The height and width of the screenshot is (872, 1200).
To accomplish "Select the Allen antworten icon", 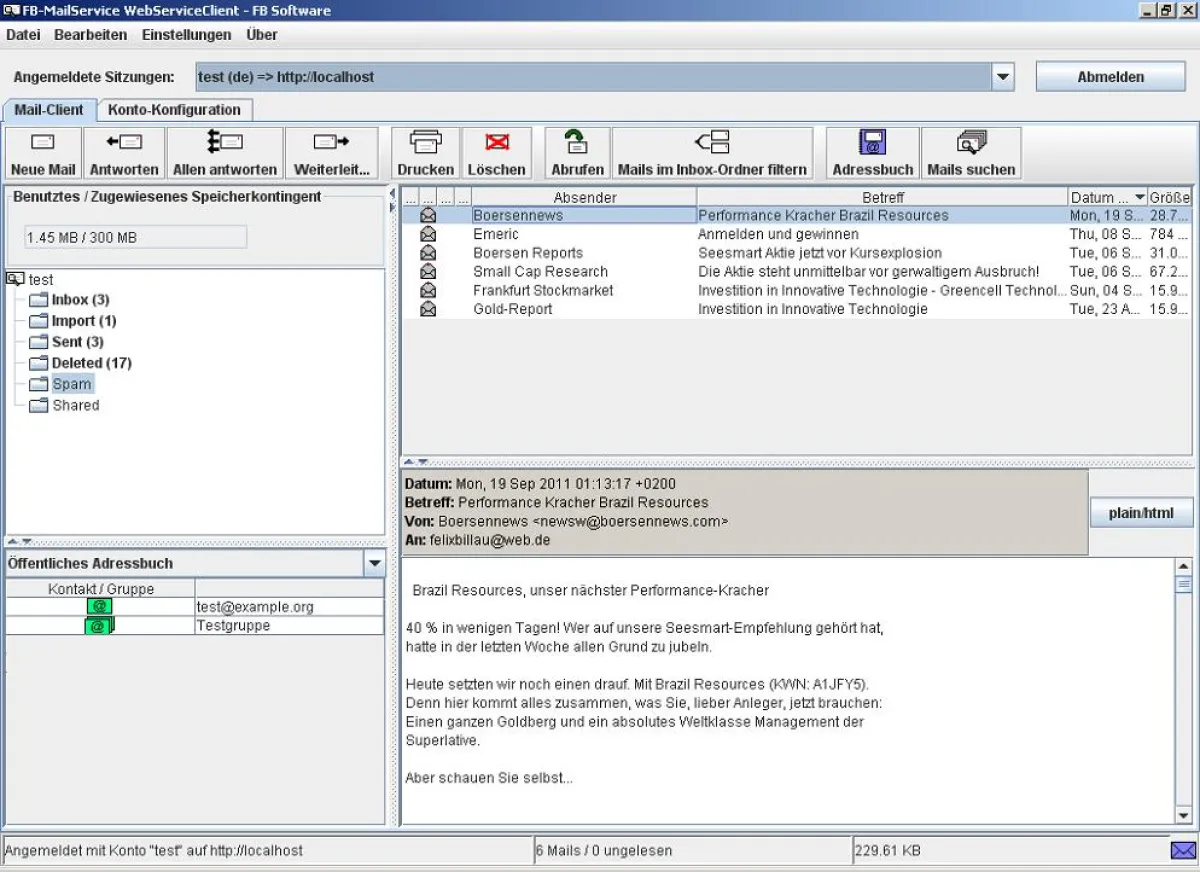I will (x=224, y=152).
